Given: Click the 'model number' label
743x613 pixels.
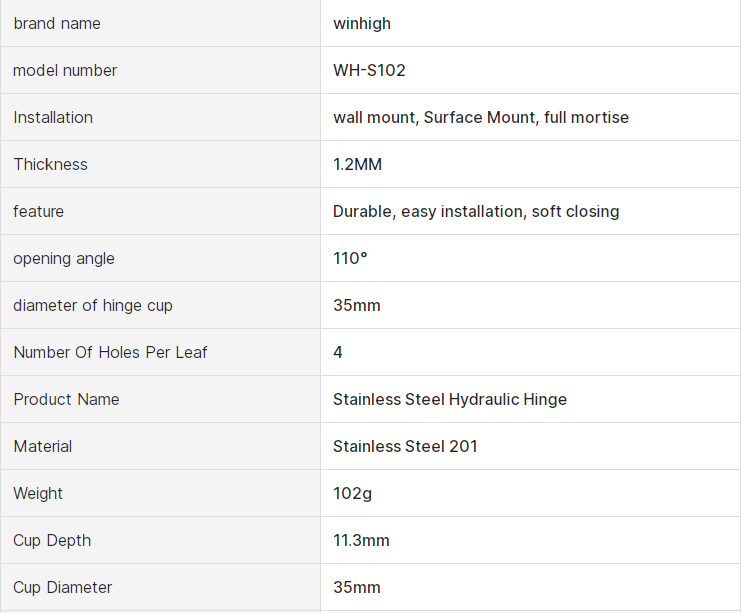Looking at the screenshot, I should (x=65, y=70).
